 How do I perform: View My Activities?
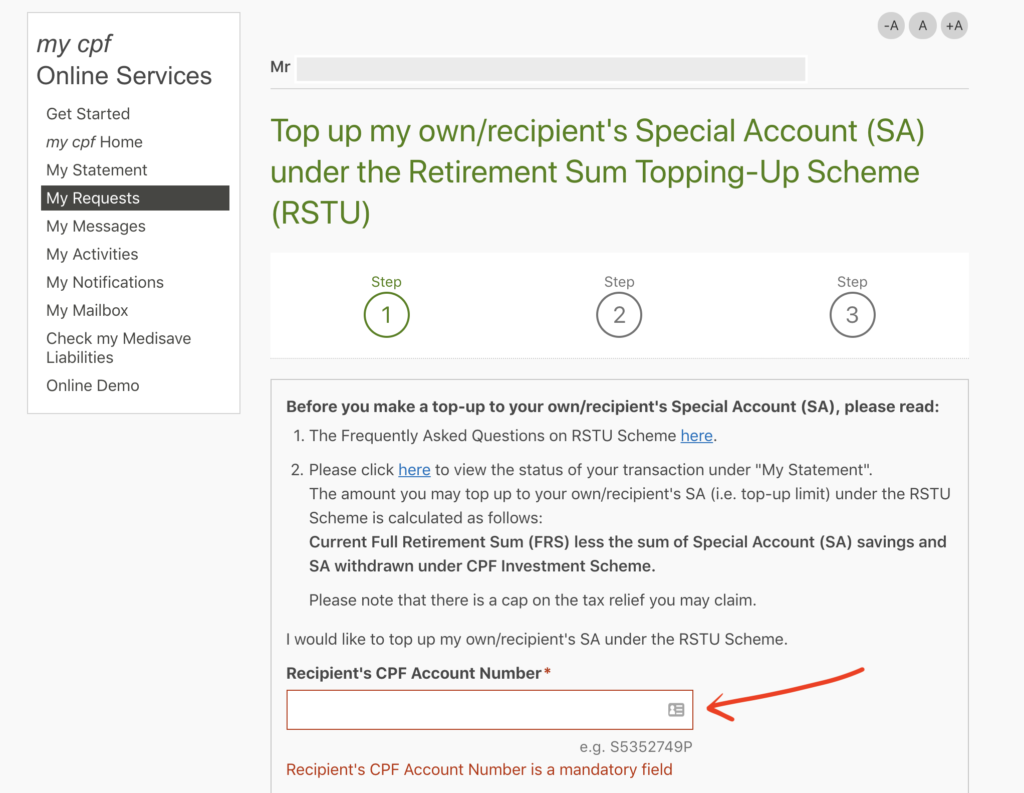[x=92, y=254]
